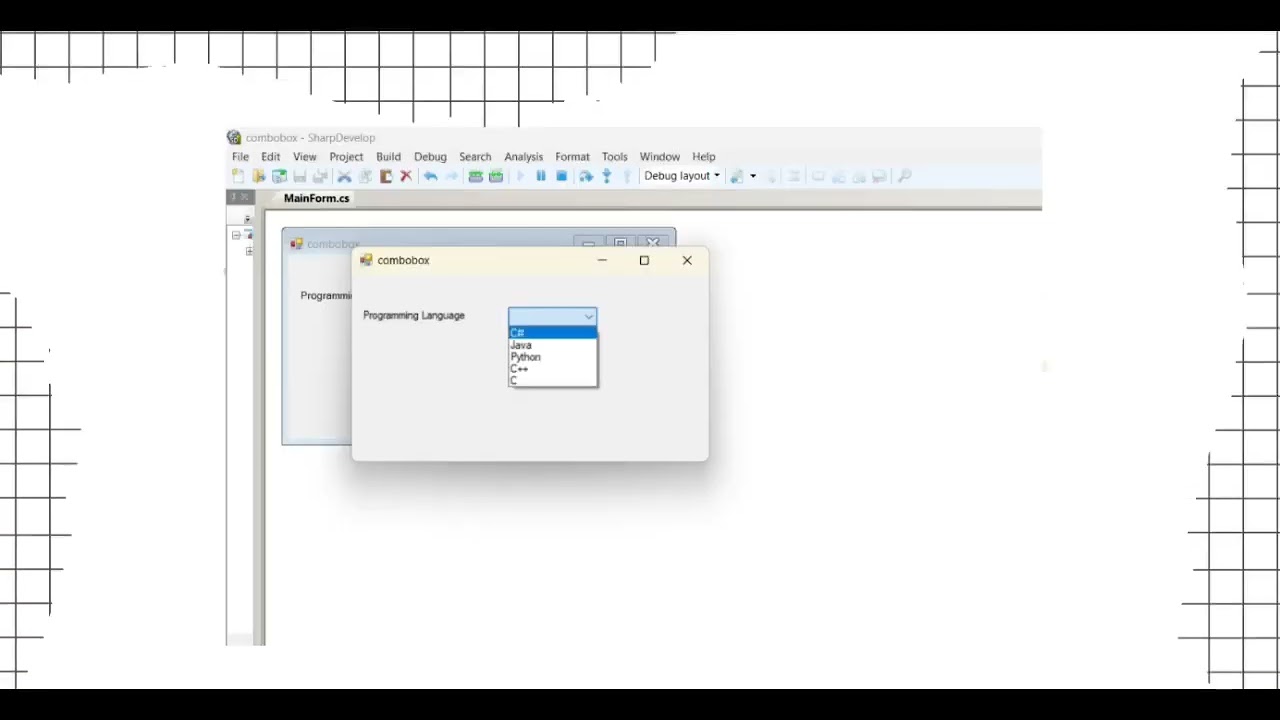This screenshot has height=720, width=1280.
Task: Click the Step Into debug icon
Action: tap(606, 176)
